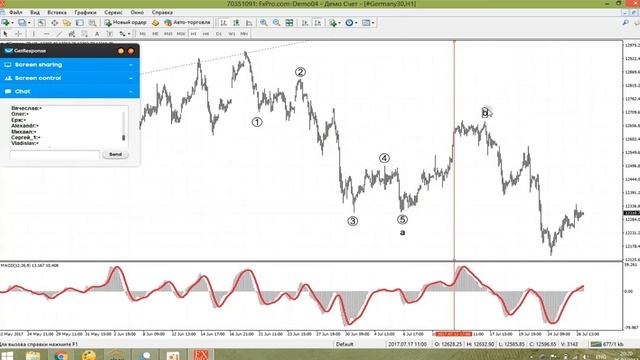Open the Indicators list icon
The image size is (640, 360).
pos(333,23)
